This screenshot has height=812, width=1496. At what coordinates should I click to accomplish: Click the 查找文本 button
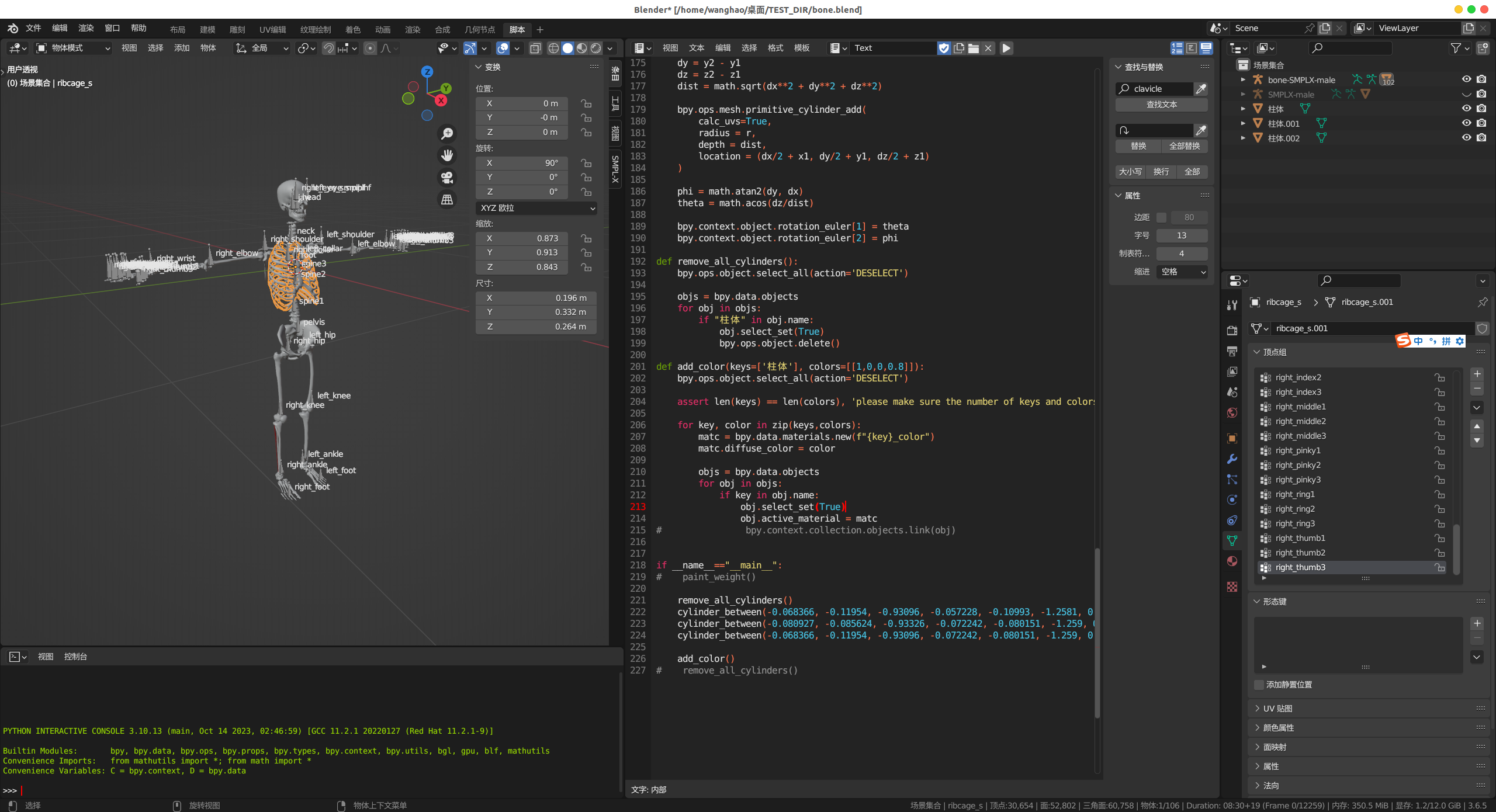1161,105
